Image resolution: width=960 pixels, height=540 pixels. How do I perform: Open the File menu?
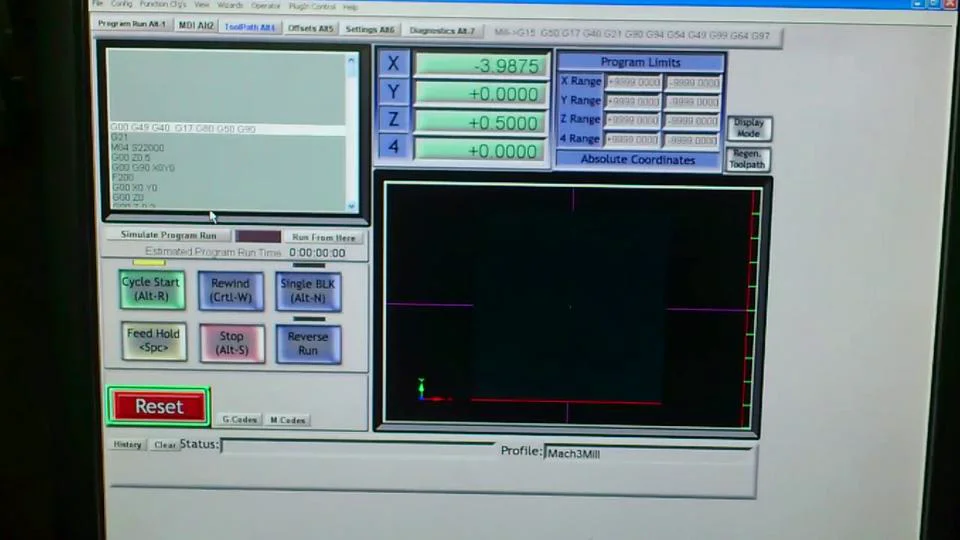pyautogui.click(x=98, y=4)
